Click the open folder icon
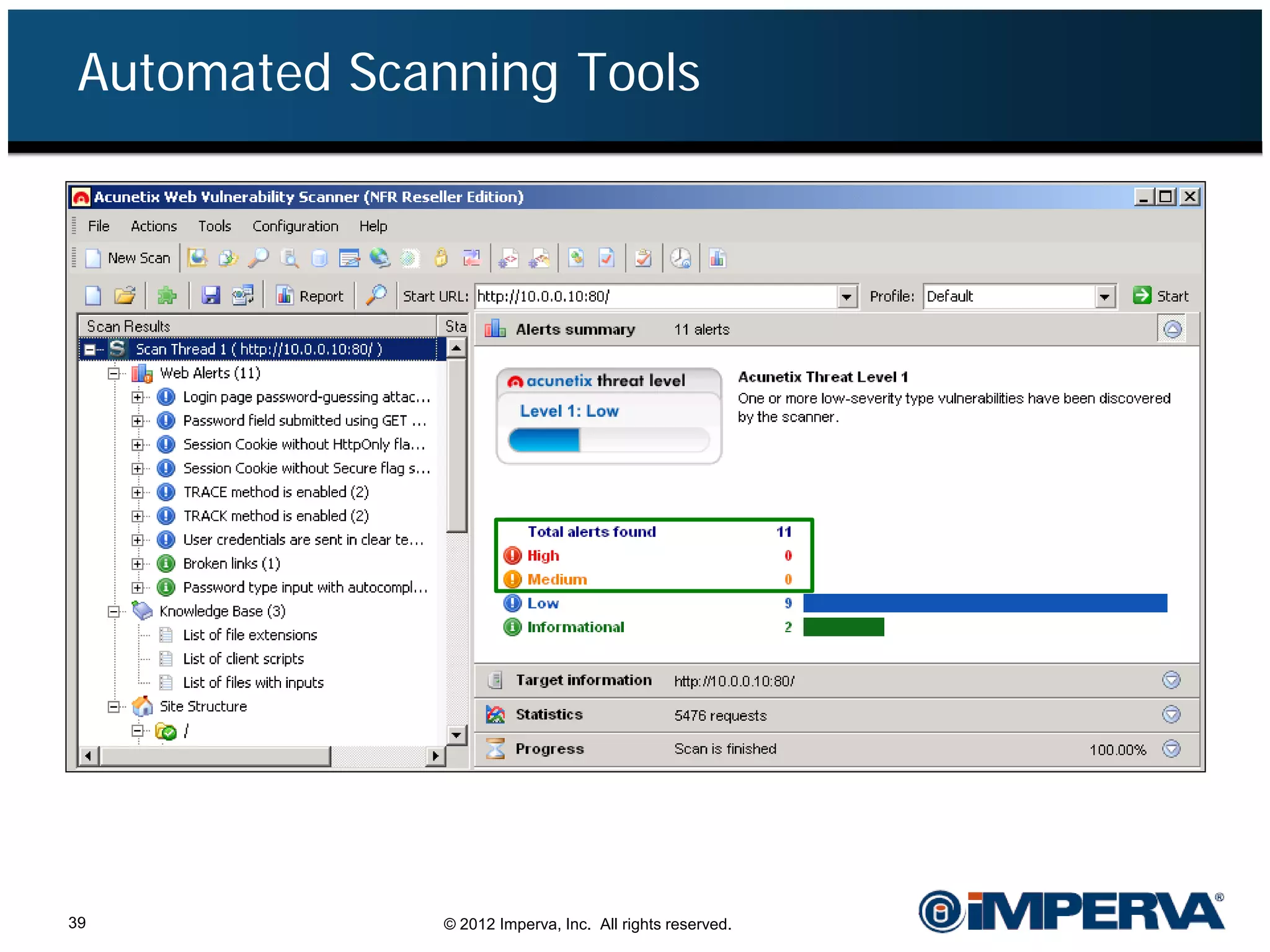Image resolution: width=1270 pixels, height=952 pixels. 125,296
